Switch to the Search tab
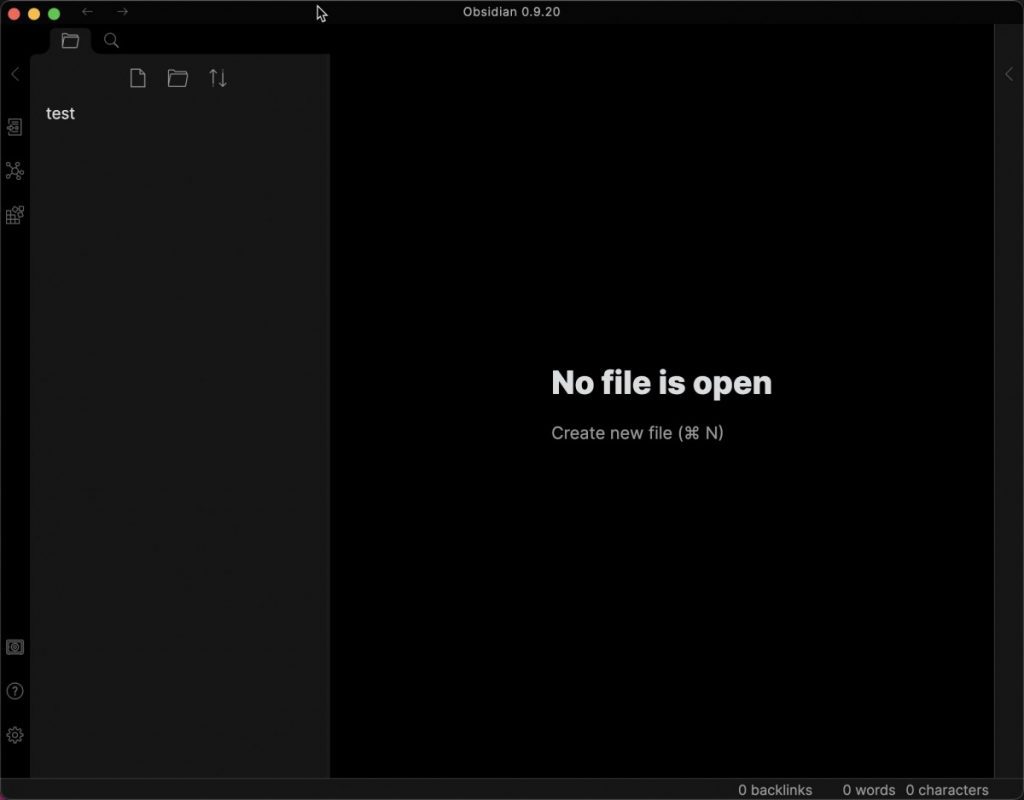The height and width of the screenshot is (800, 1024). pos(111,40)
